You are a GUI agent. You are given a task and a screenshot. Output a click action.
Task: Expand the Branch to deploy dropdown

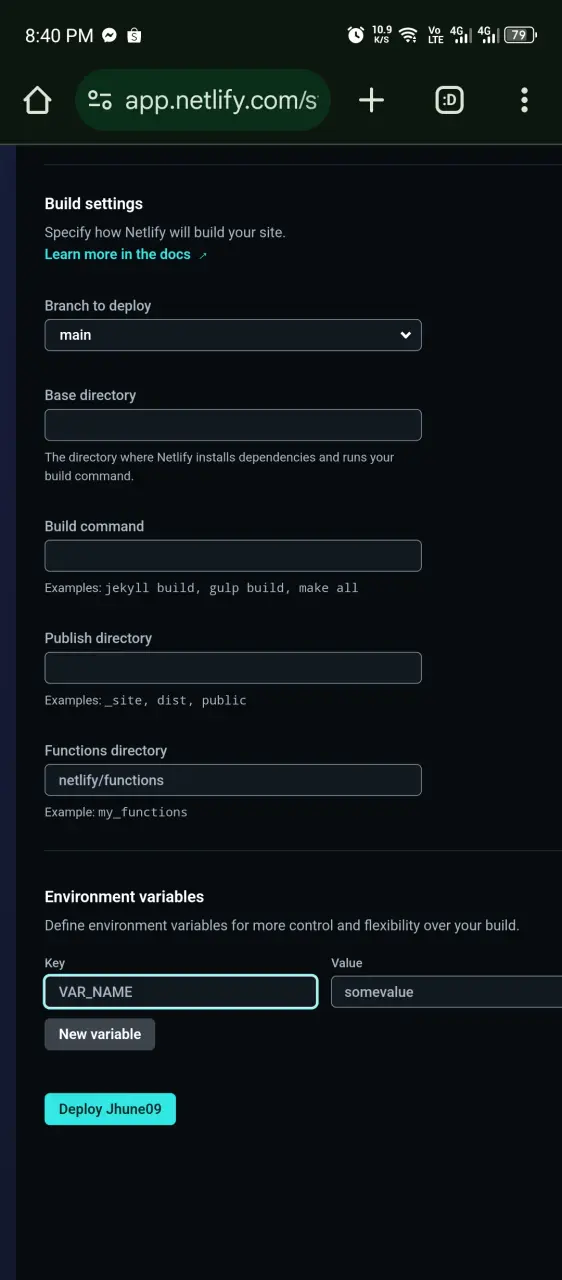pos(233,335)
